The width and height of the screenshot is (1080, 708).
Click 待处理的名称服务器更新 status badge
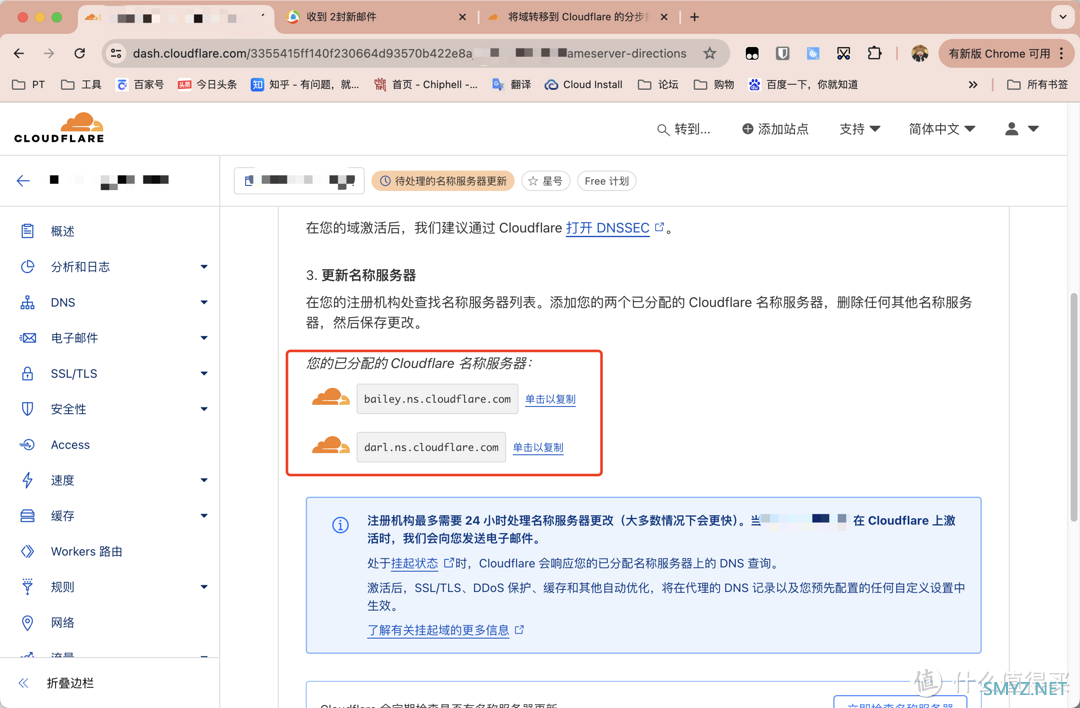coord(443,181)
